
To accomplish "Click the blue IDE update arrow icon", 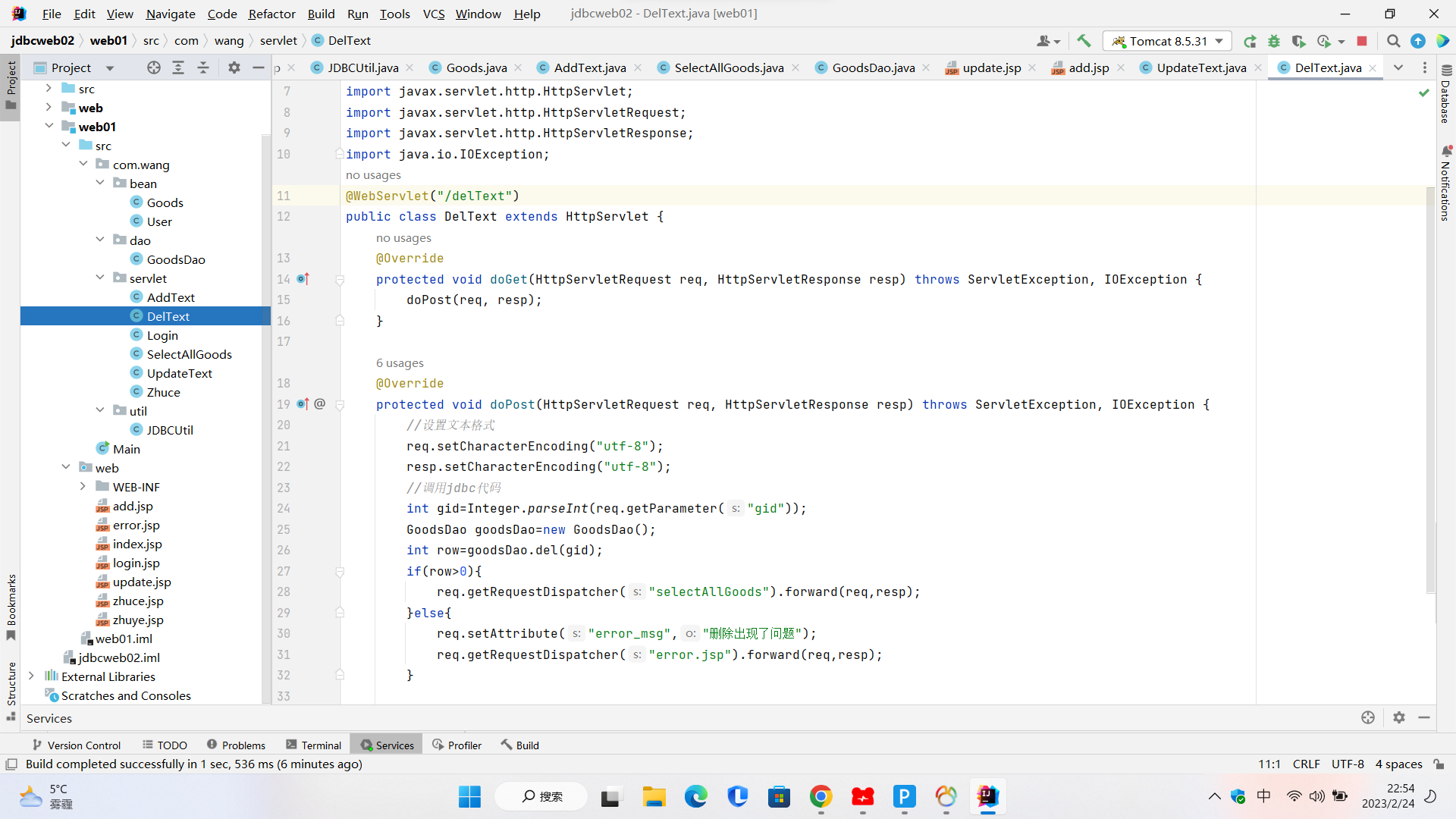I will coord(1418,41).
